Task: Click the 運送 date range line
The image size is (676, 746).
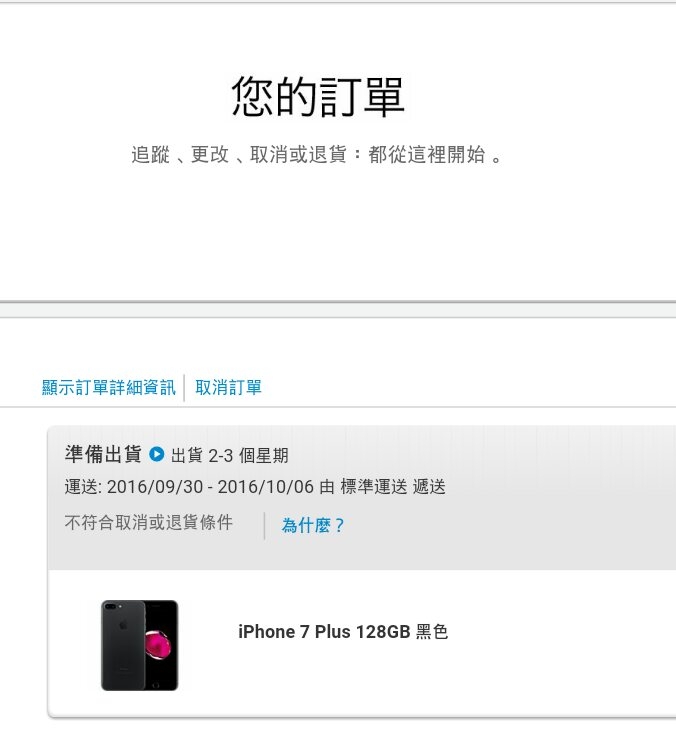Action: pyautogui.click(x=255, y=487)
